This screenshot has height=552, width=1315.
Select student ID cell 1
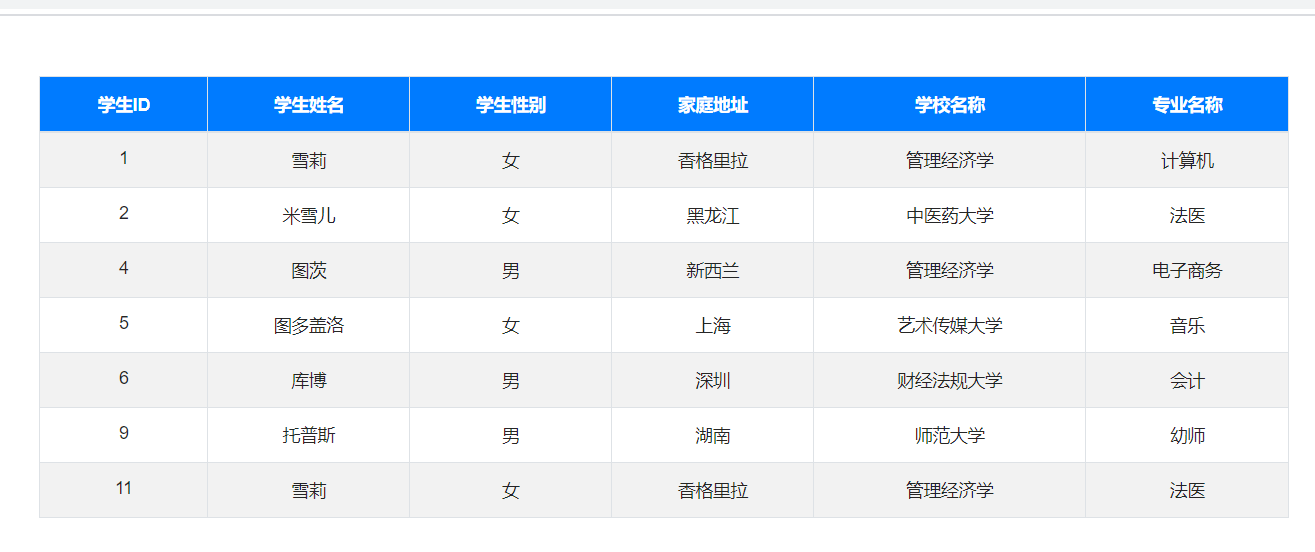[x=124, y=160]
